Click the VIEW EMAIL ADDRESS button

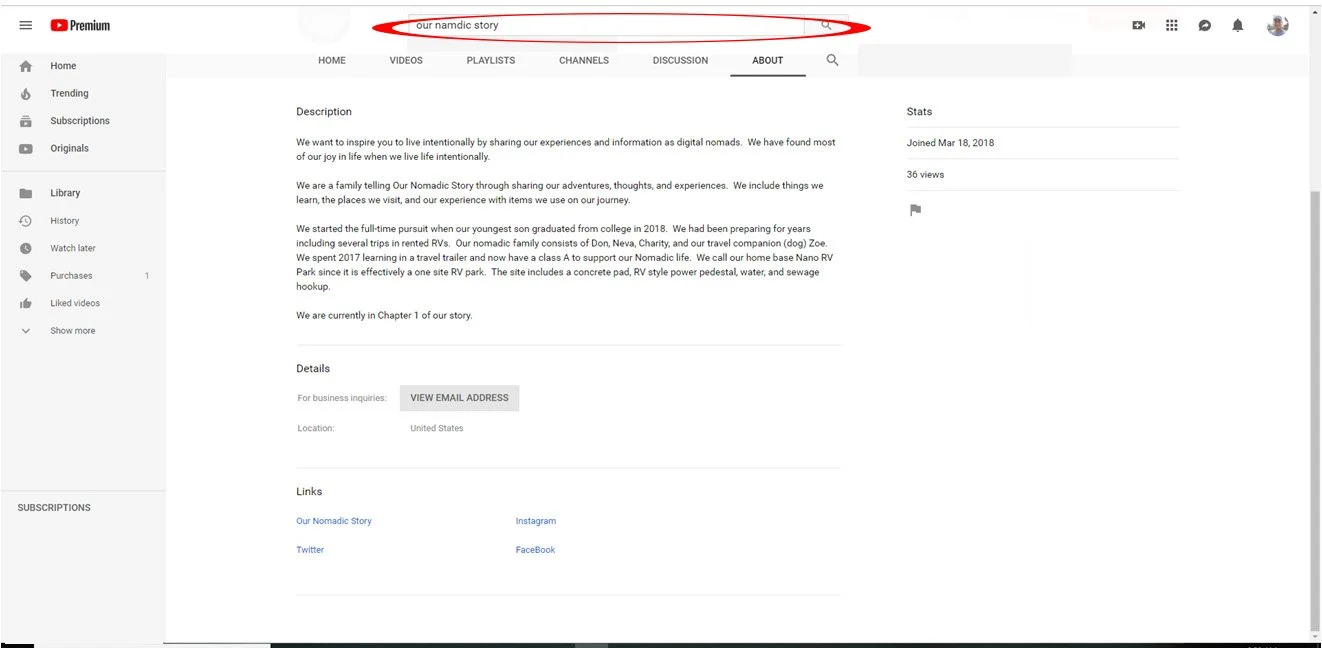coord(459,397)
